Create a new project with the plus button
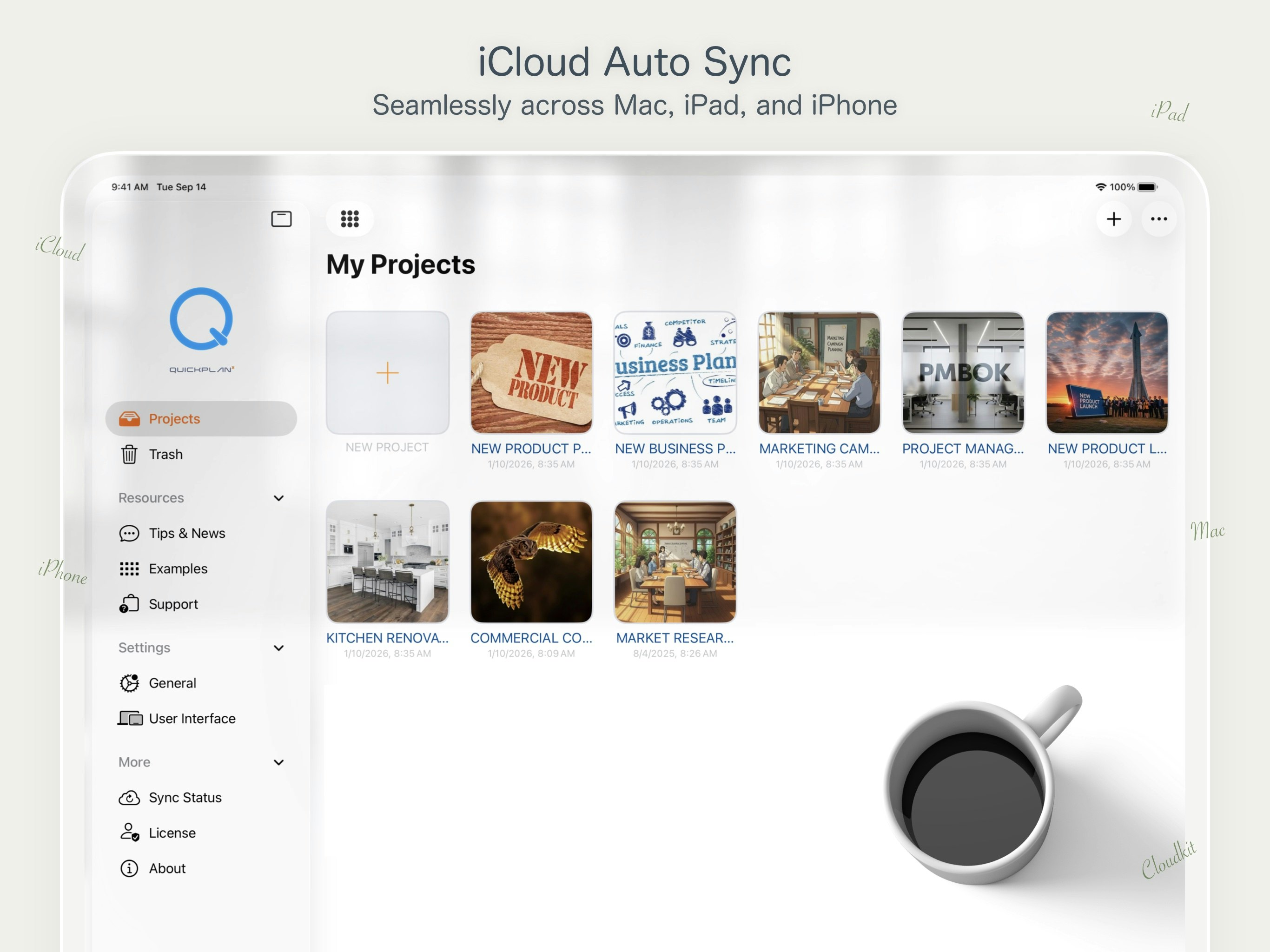This screenshot has height=952, width=1270. (x=1113, y=219)
